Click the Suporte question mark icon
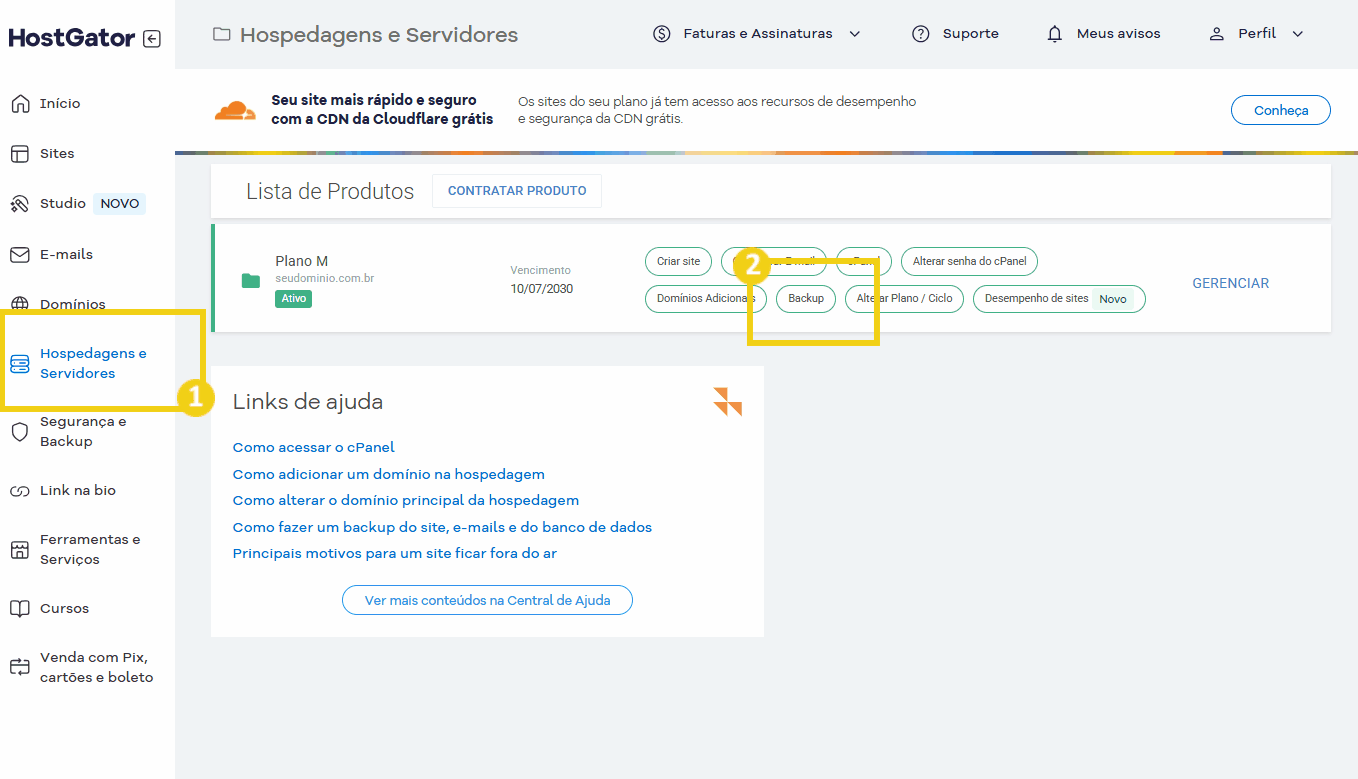Viewport: 1358px width, 779px height. tap(921, 34)
